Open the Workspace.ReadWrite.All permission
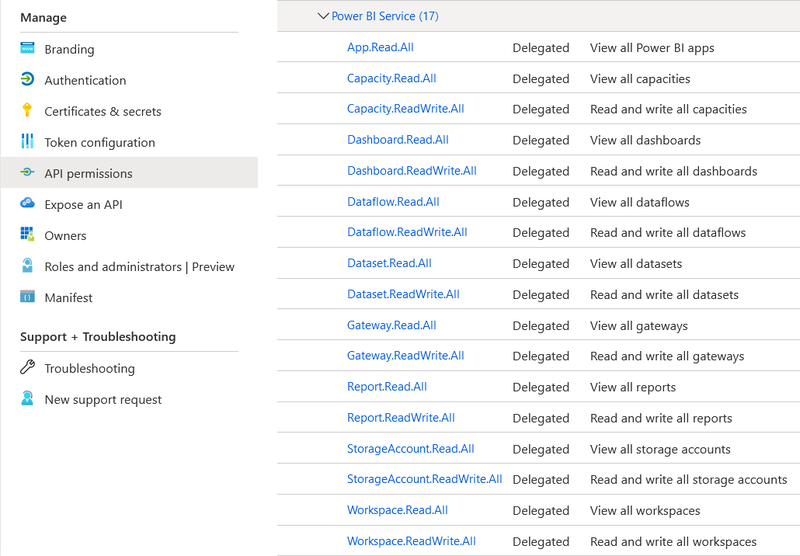800x556 pixels. pyautogui.click(x=411, y=541)
